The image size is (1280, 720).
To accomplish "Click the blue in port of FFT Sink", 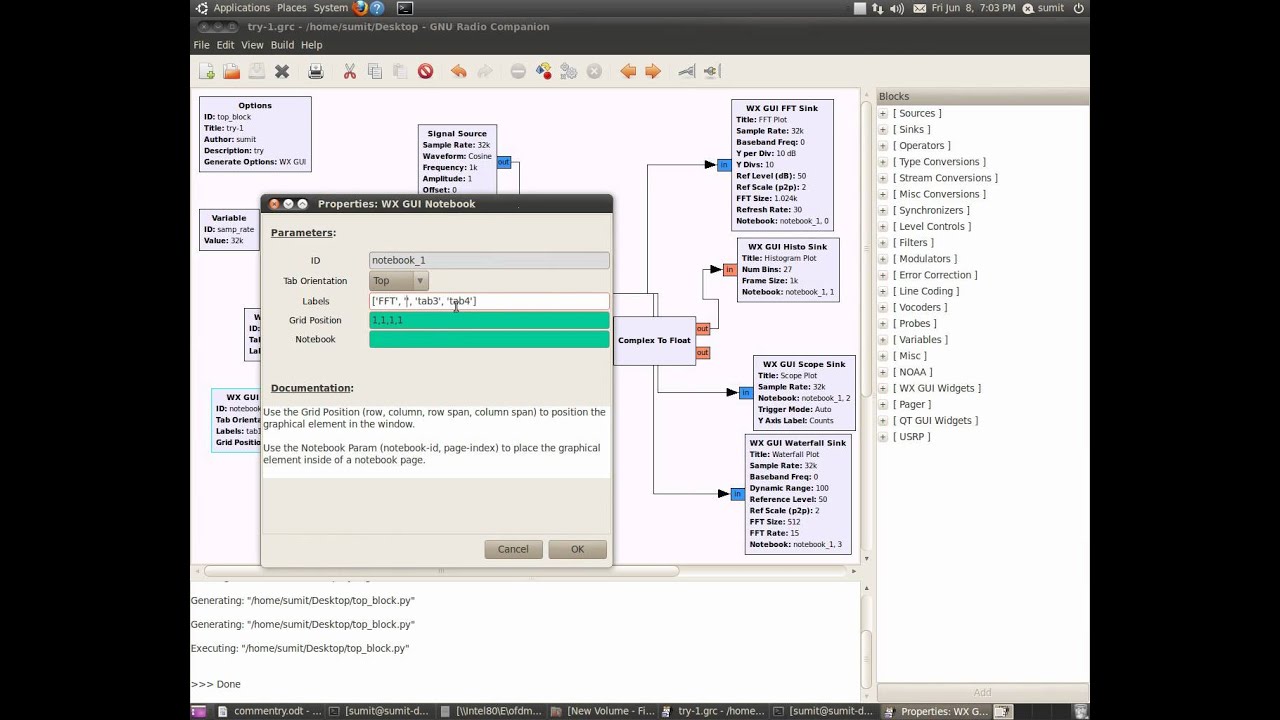I will coord(724,165).
